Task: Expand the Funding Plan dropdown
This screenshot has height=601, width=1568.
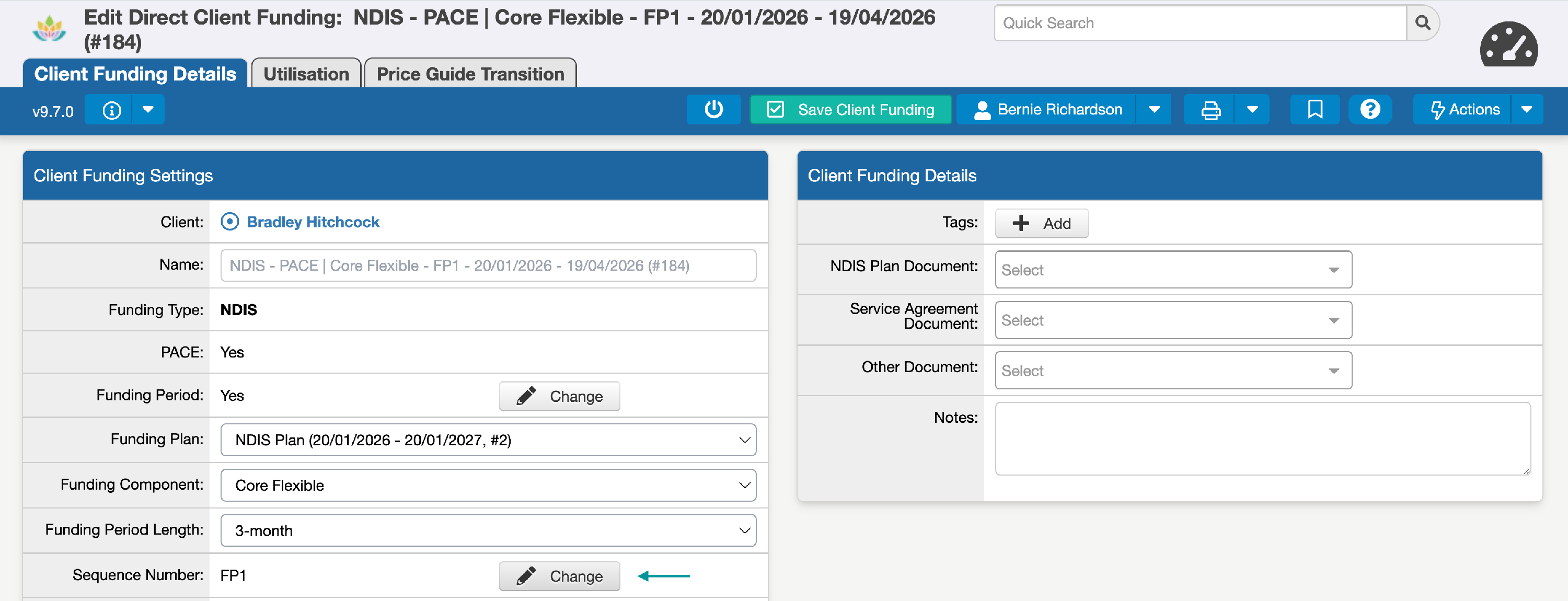Action: point(488,440)
